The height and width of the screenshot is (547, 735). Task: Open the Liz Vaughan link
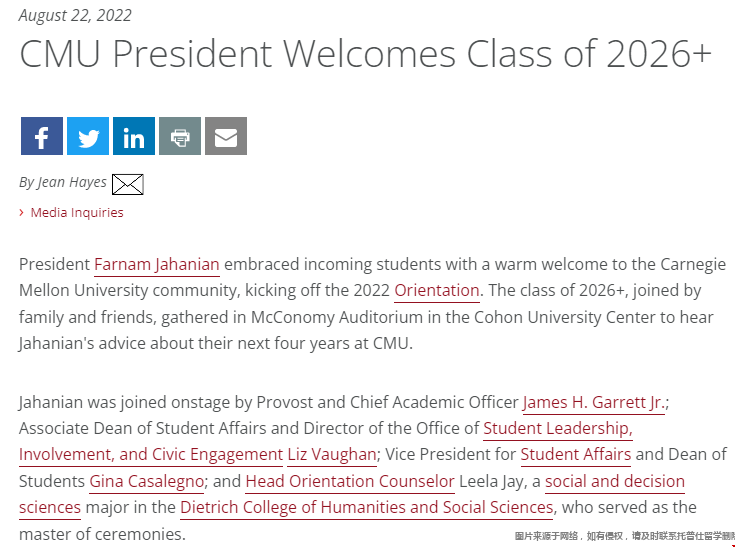(x=332, y=455)
